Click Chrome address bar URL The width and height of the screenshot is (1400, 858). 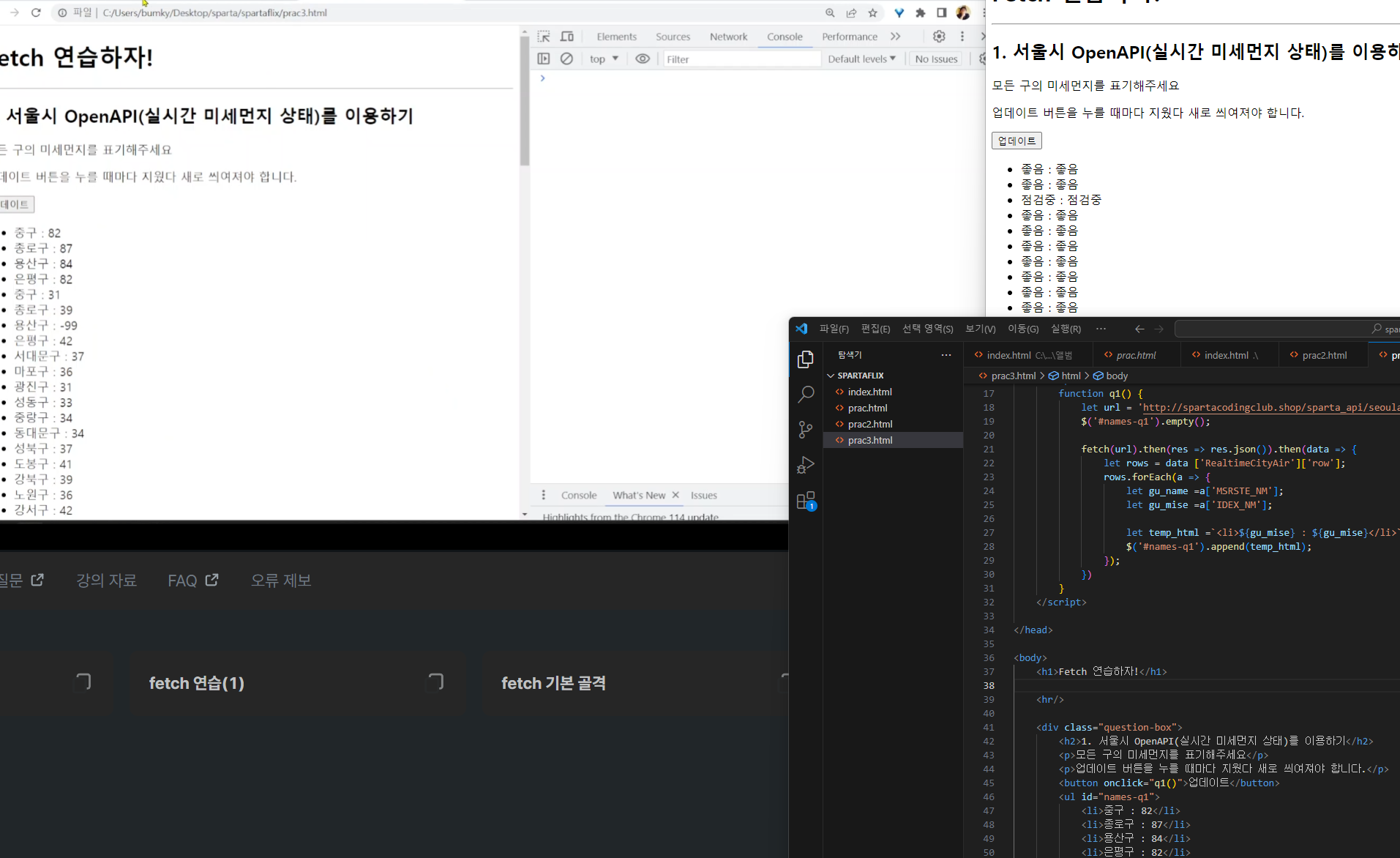(x=214, y=12)
